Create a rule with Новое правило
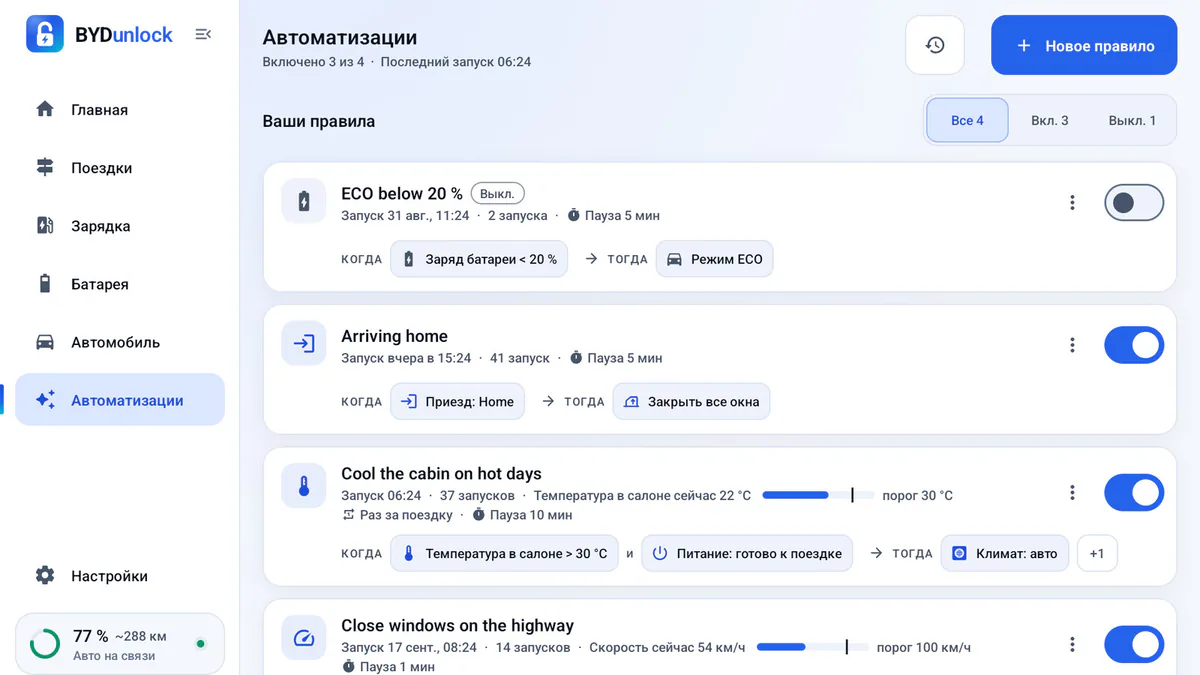 click(x=1084, y=45)
